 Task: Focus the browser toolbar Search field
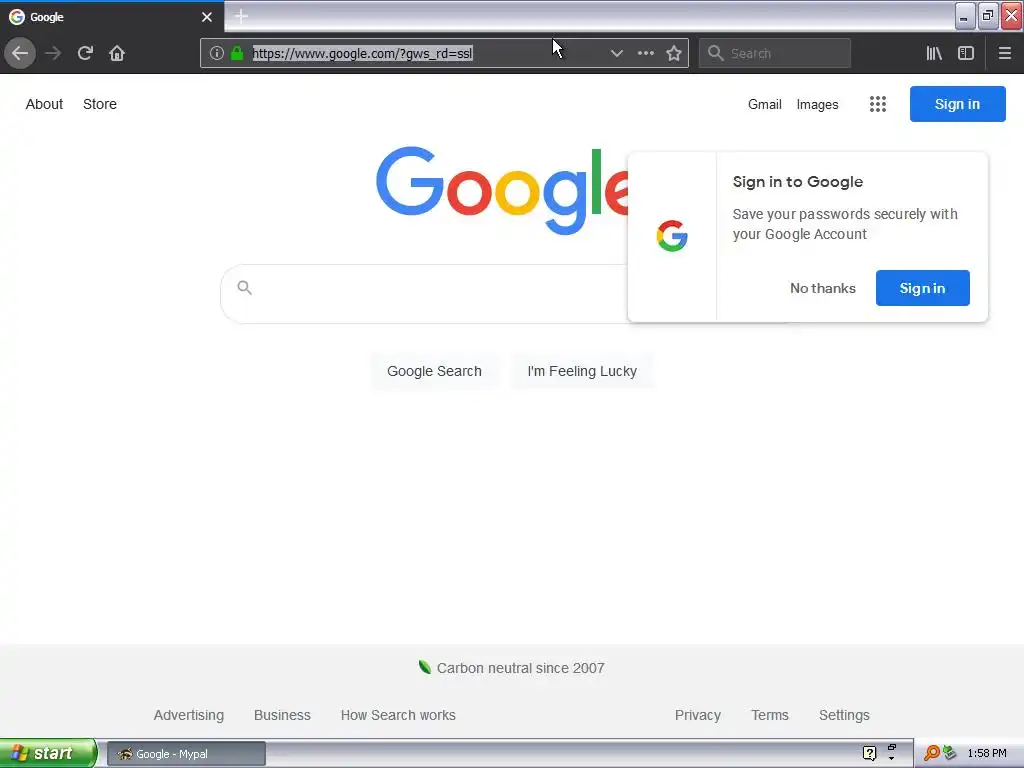[x=775, y=53]
